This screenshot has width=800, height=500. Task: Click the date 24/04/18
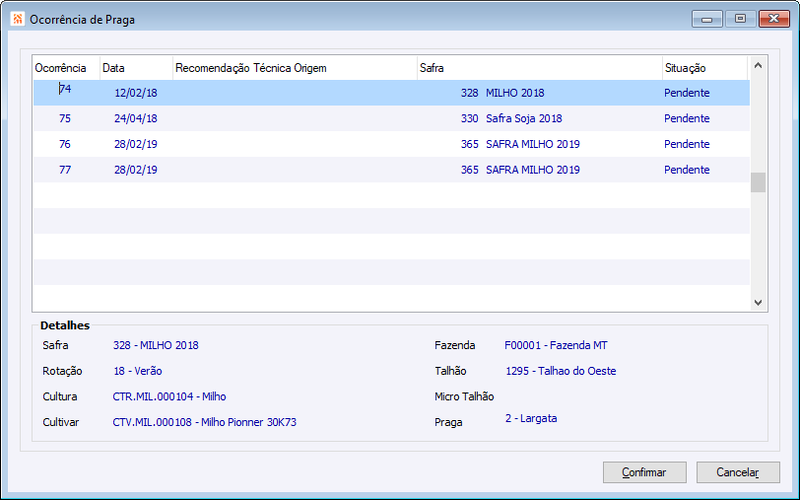[136, 118]
